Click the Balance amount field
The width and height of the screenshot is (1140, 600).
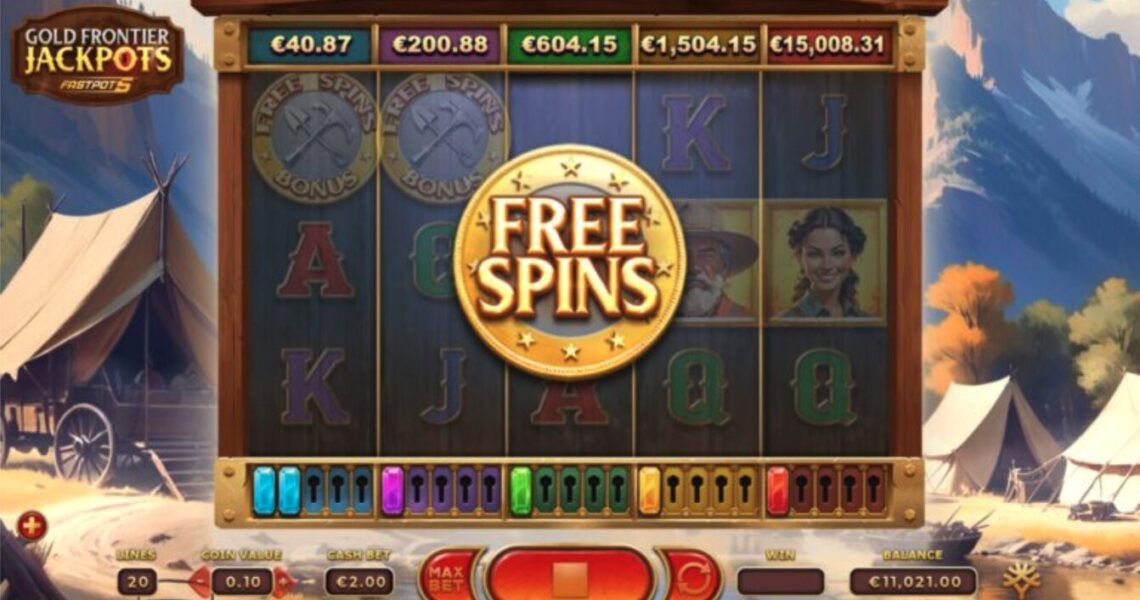pyautogui.click(x=912, y=582)
